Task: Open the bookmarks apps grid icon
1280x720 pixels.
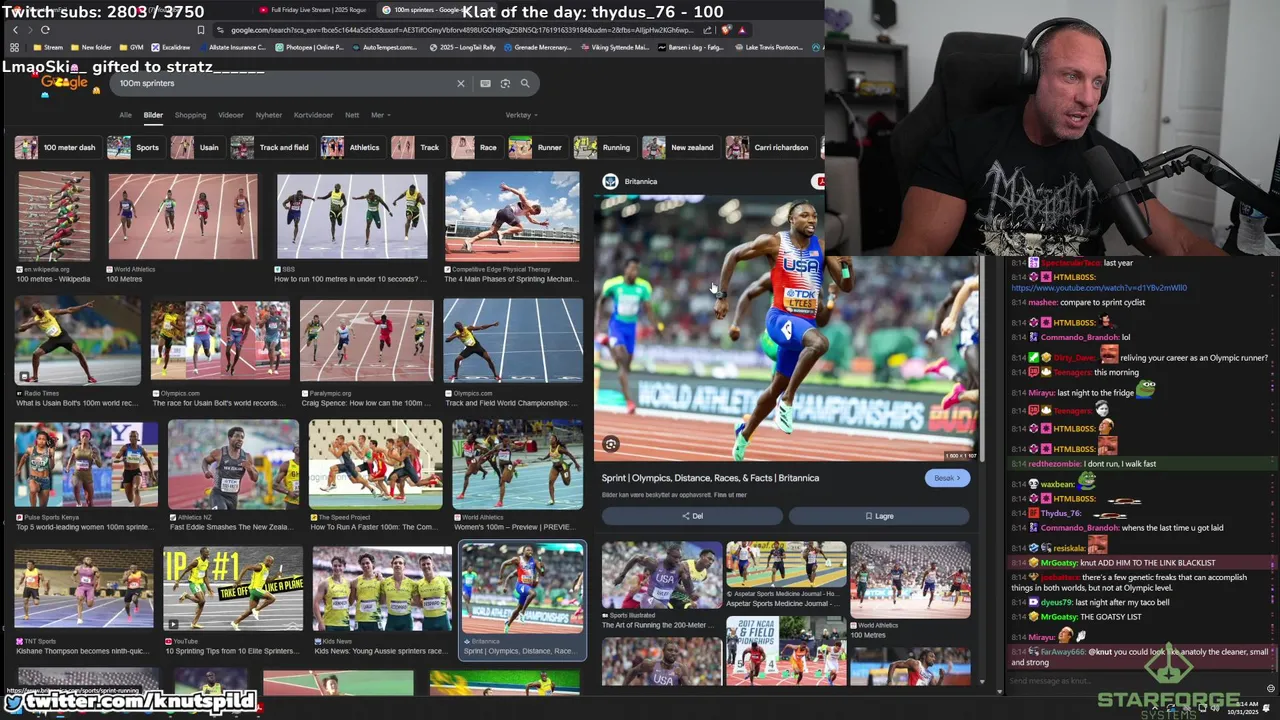Action: point(14,47)
